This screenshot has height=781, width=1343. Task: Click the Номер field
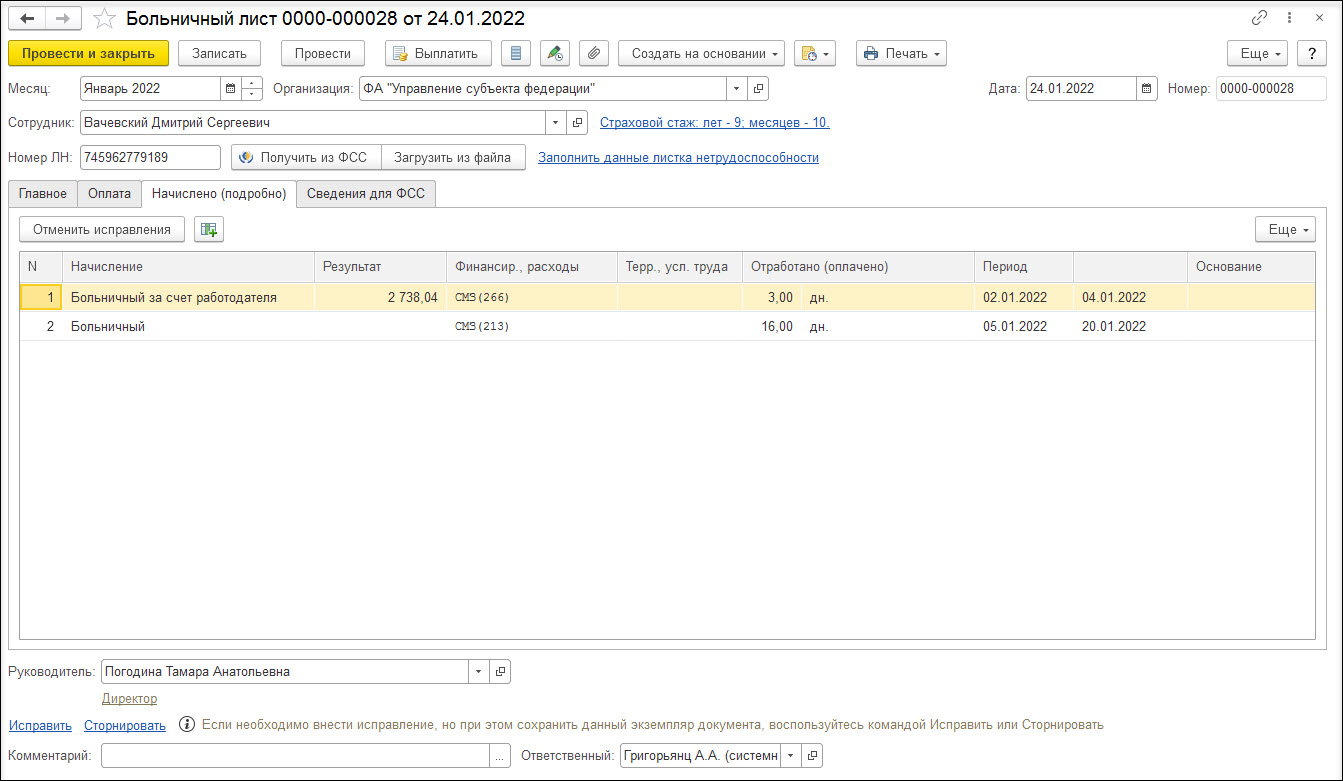tap(1271, 89)
